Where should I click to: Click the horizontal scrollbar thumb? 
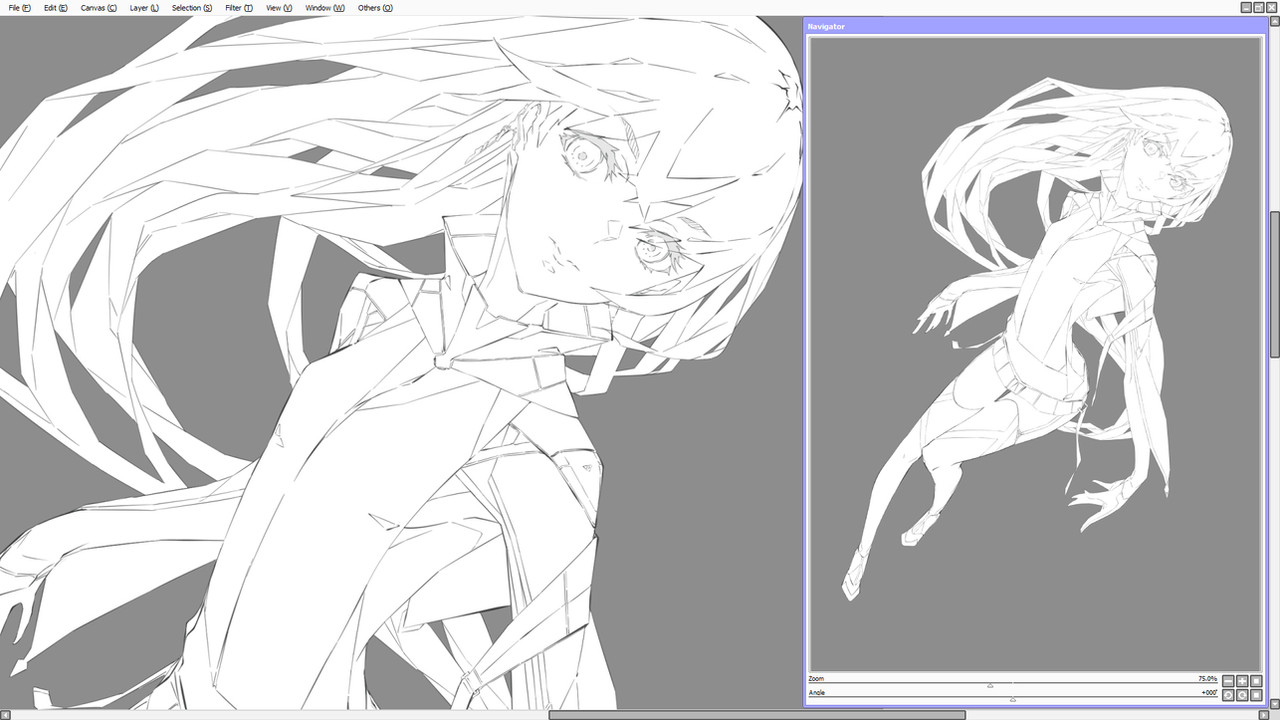point(757,715)
